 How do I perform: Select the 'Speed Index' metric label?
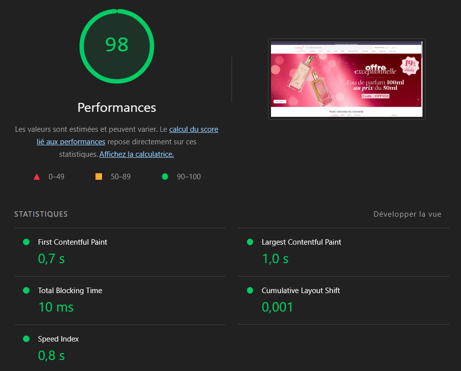click(58, 339)
